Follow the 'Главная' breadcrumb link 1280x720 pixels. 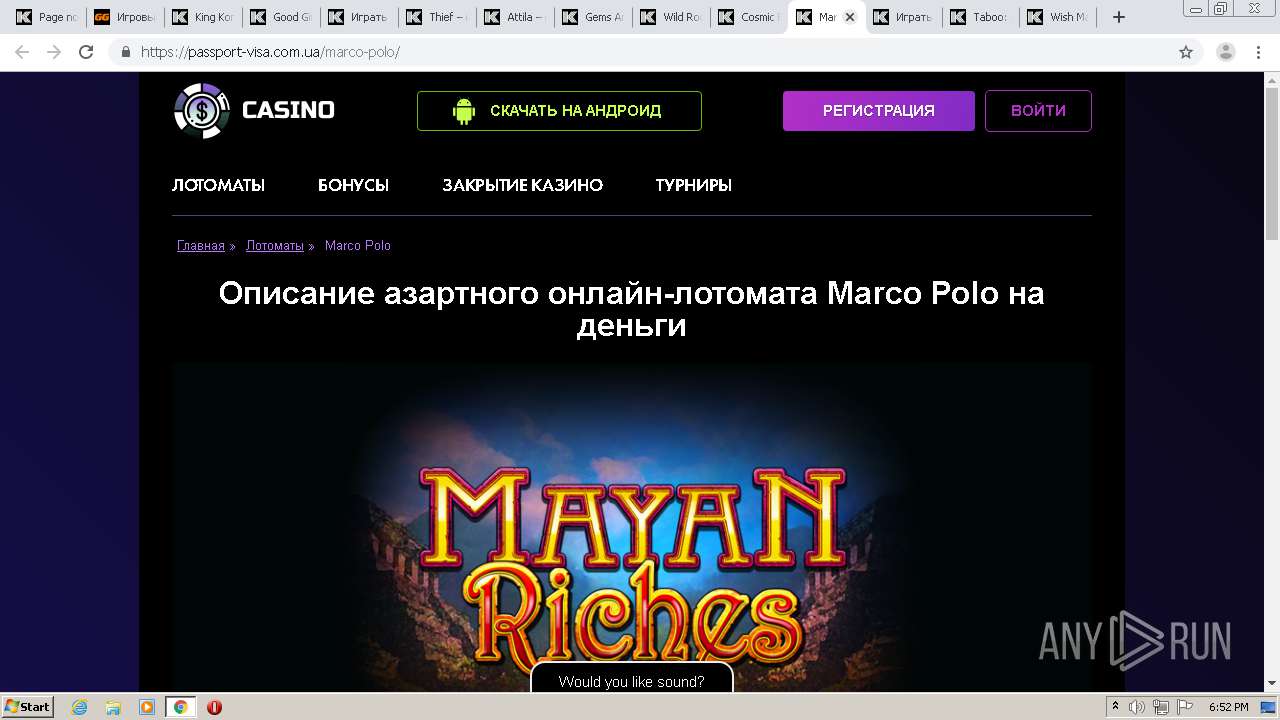[201, 246]
